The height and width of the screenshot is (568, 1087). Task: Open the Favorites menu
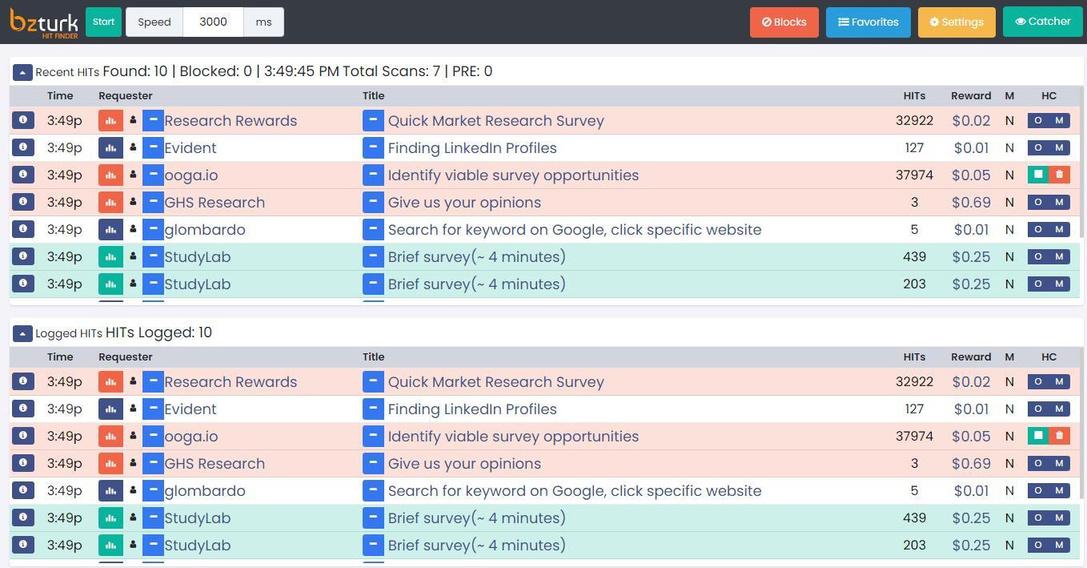pyautogui.click(x=868, y=22)
